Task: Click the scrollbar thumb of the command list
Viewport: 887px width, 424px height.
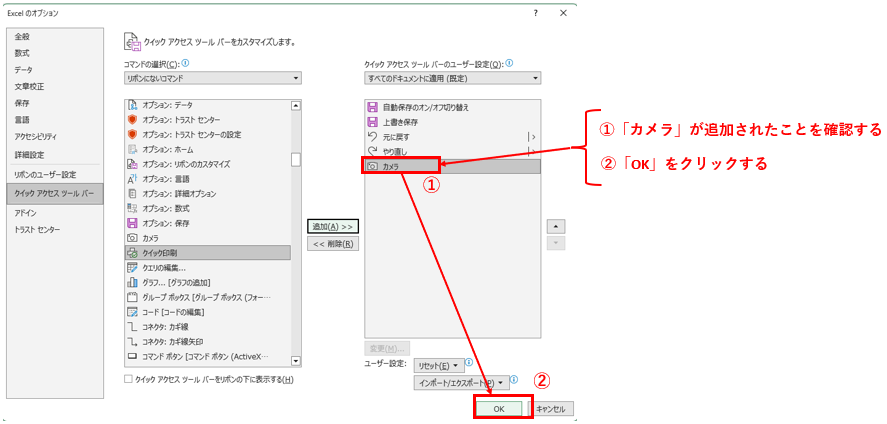Action: pos(295,159)
